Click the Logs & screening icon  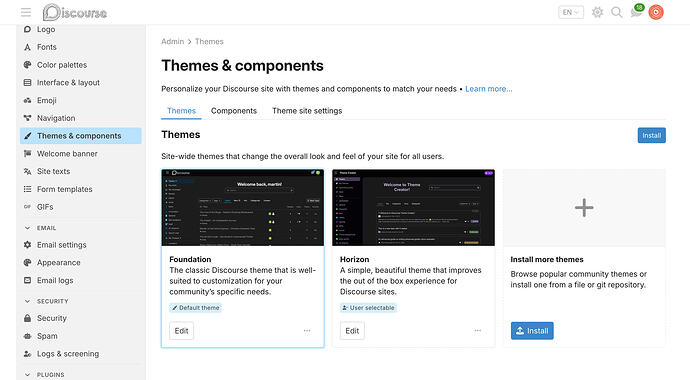[27, 354]
